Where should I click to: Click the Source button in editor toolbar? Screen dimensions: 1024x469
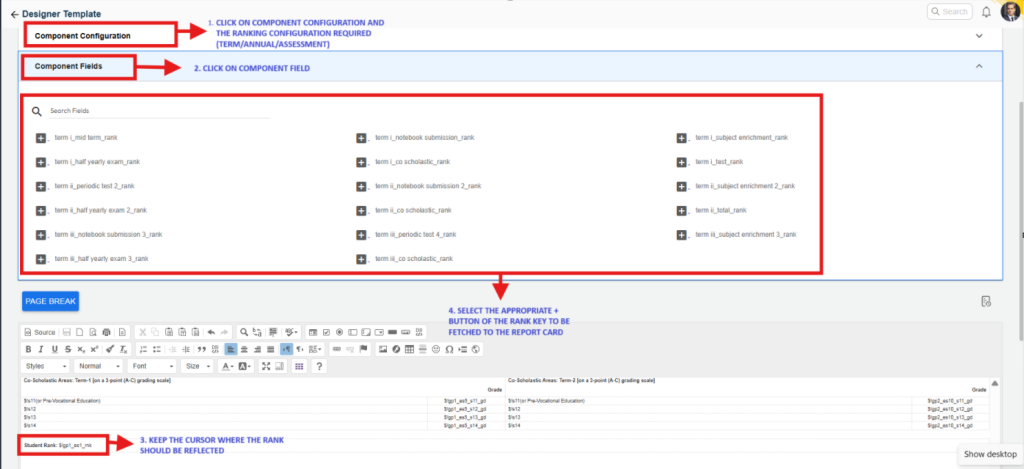[x=40, y=331]
